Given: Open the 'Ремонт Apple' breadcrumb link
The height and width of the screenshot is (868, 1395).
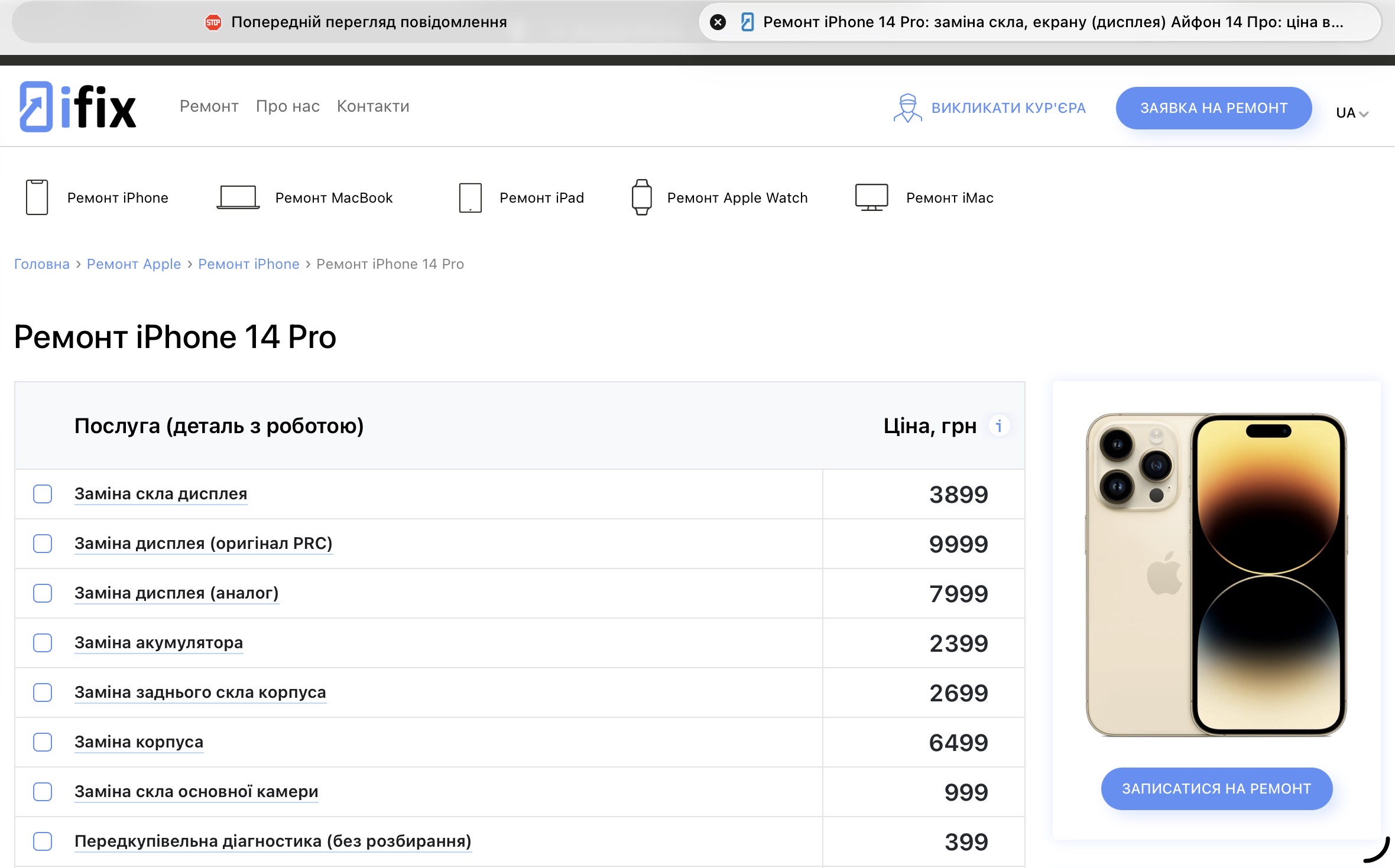Looking at the screenshot, I should (134, 264).
